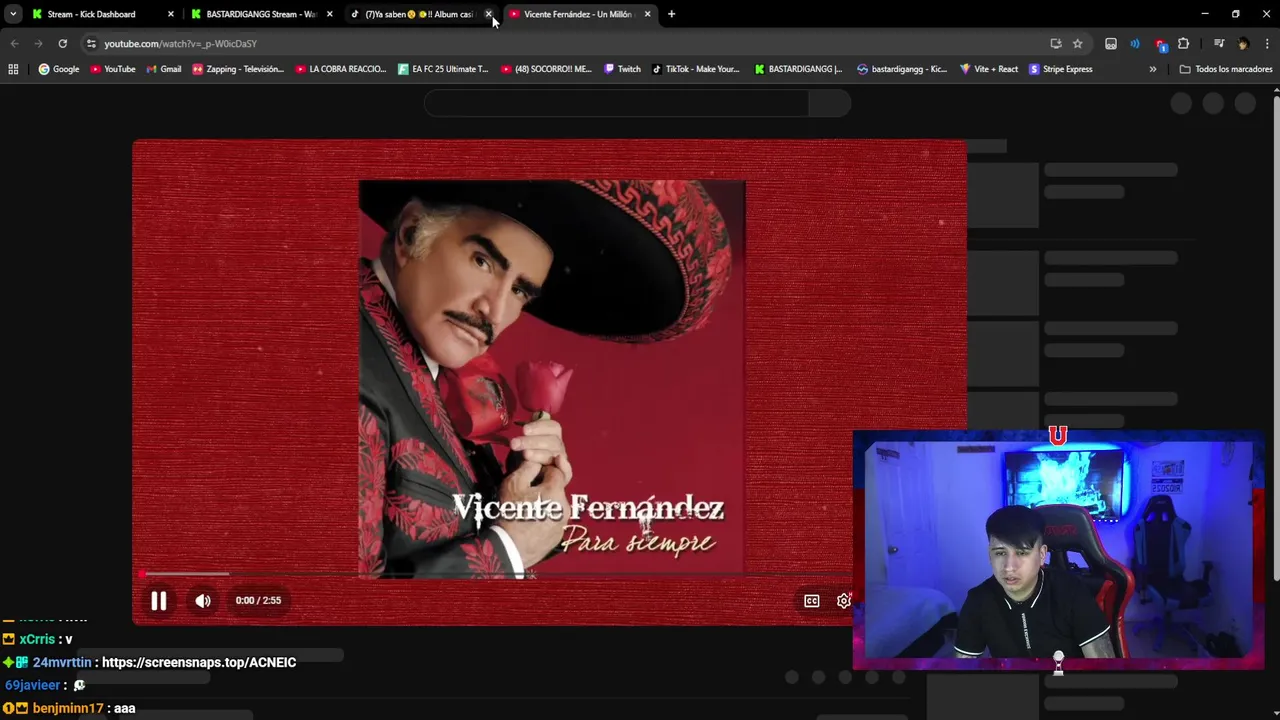Open the media controls music-note icon
1280x720 pixels.
pos(1218,43)
